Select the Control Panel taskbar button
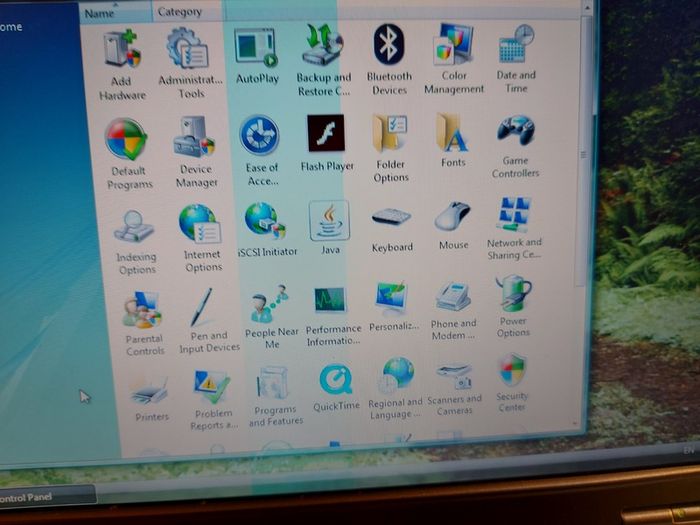The width and height of the screenshot is (700, 525). (47, 496)
